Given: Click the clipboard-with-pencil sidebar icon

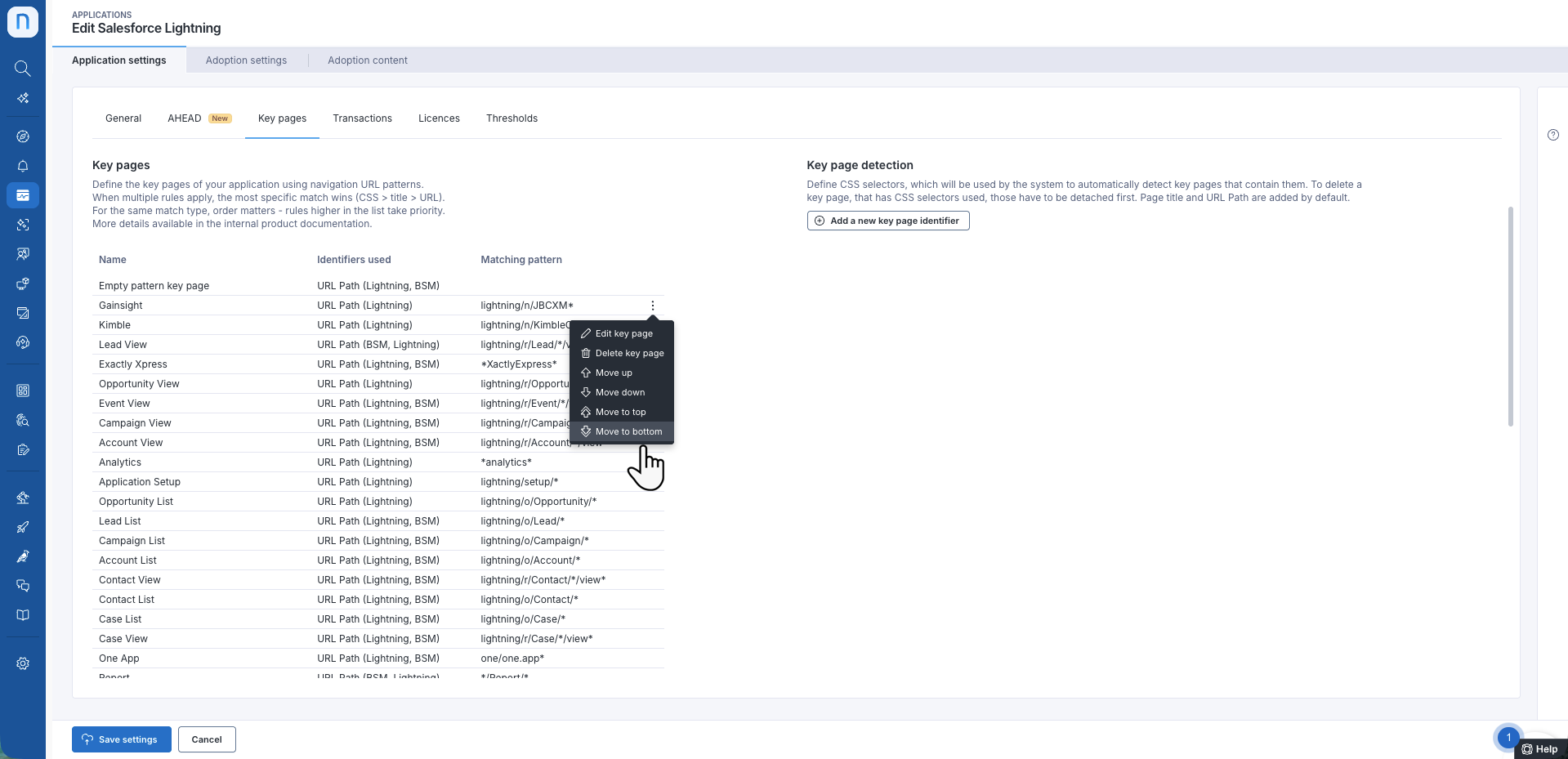Looking at the screenshot, I should (x=23, y=449).
